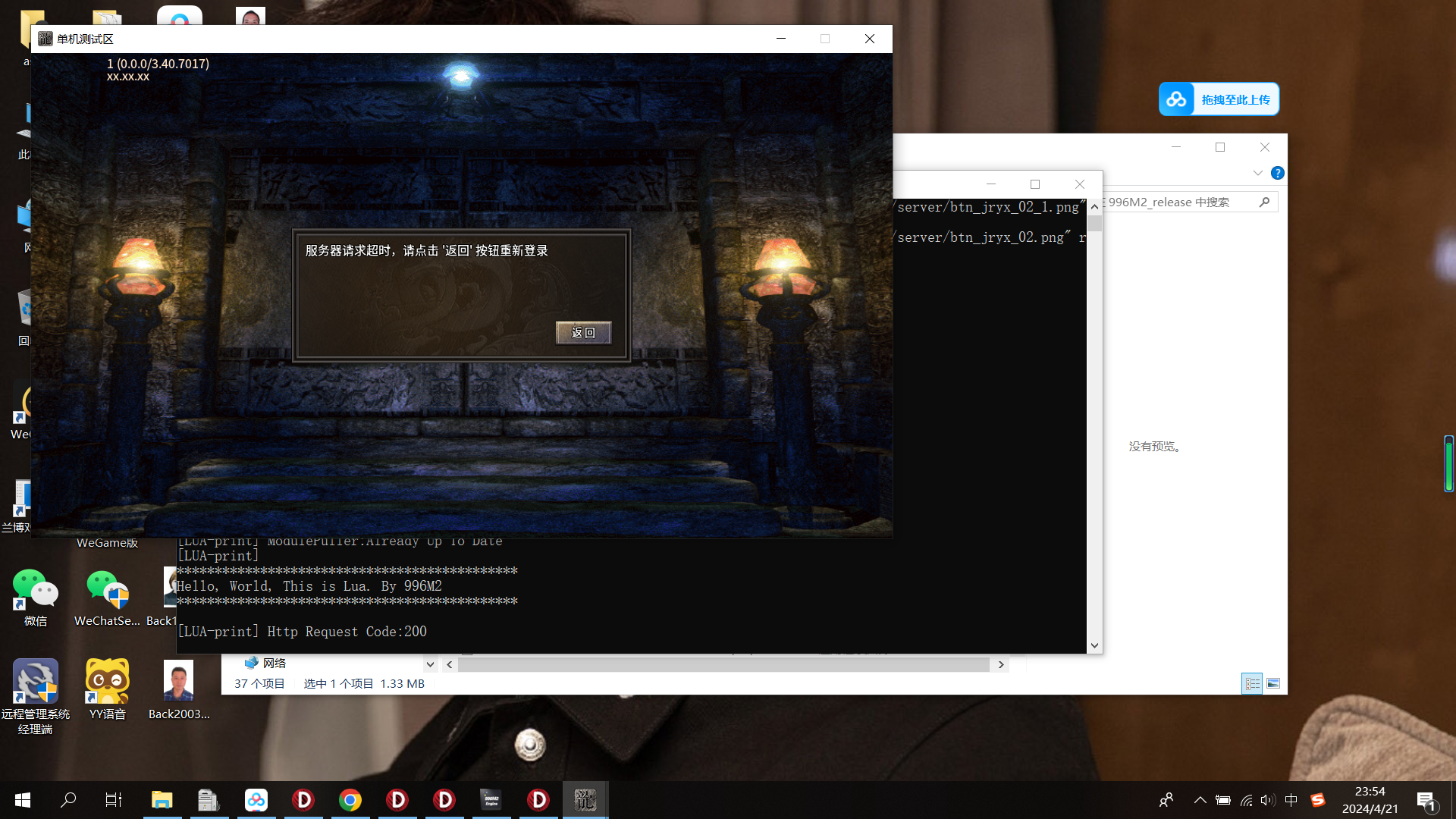
Task: Switch File Explorer to details view
Action: (x=1252, y=683)
